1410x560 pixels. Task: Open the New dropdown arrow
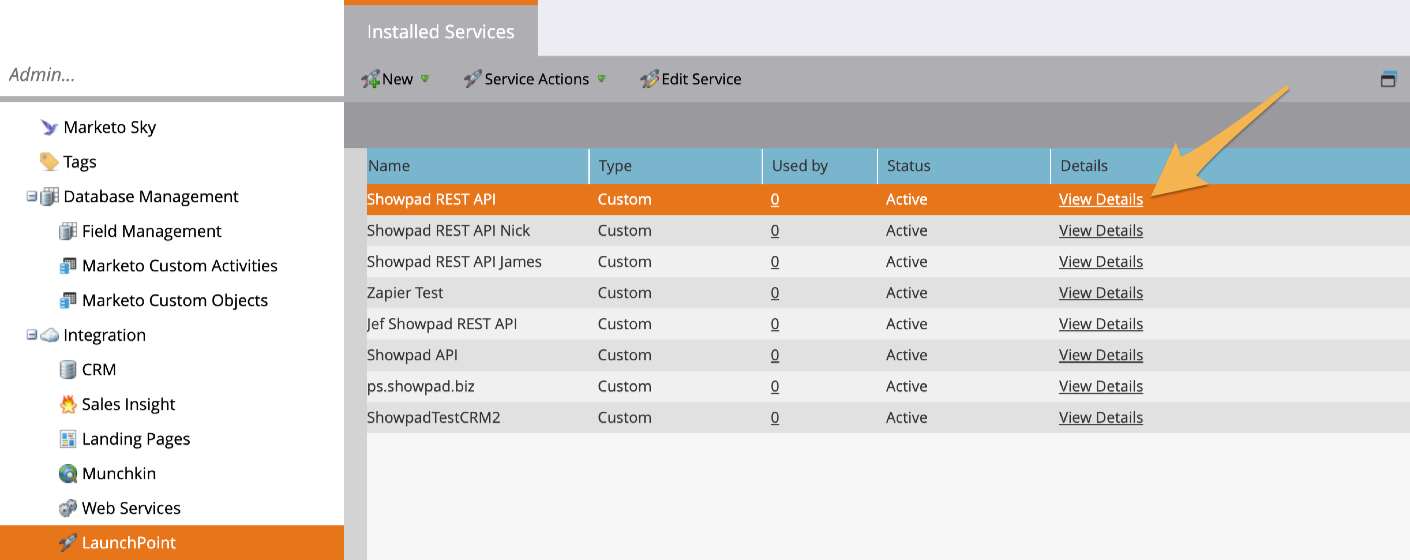click(x=425, y=79)
